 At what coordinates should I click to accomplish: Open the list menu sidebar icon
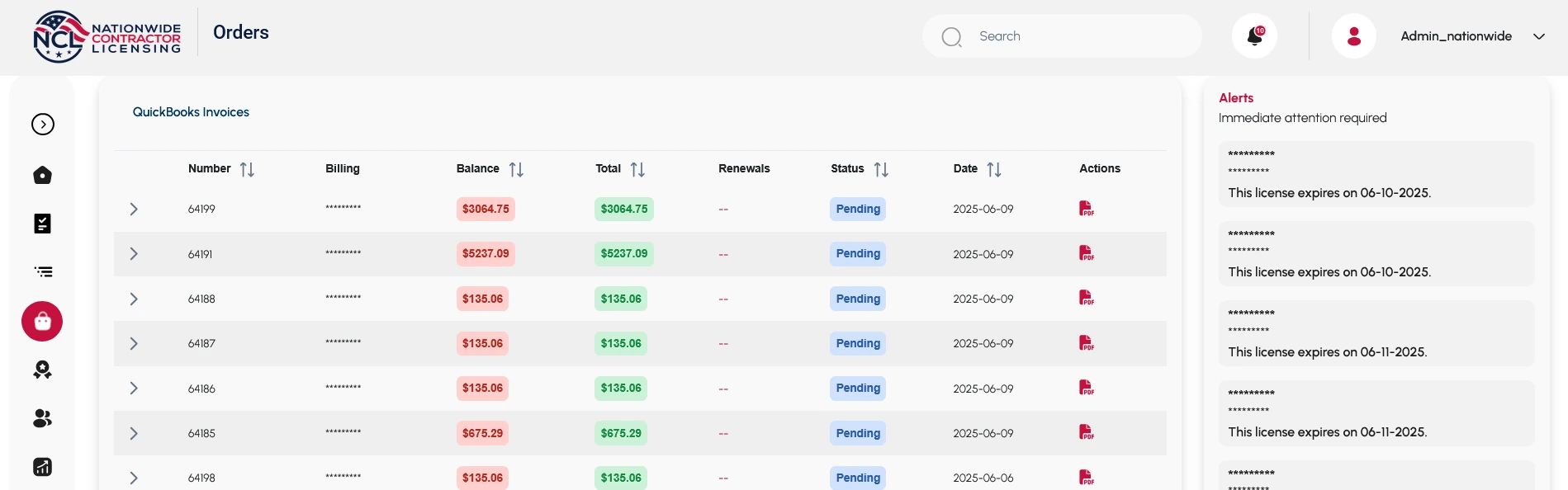[43, 271]
